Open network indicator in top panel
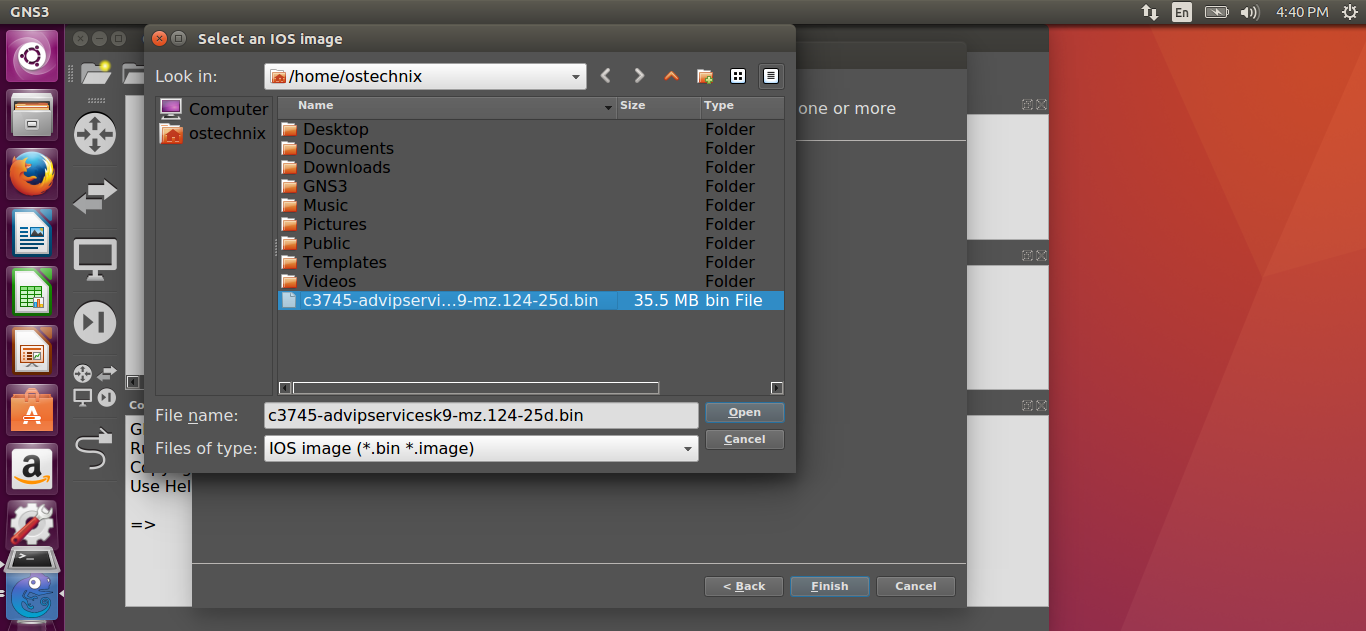The width and height of the screenshot is (1366, 631). (1150, 12)
